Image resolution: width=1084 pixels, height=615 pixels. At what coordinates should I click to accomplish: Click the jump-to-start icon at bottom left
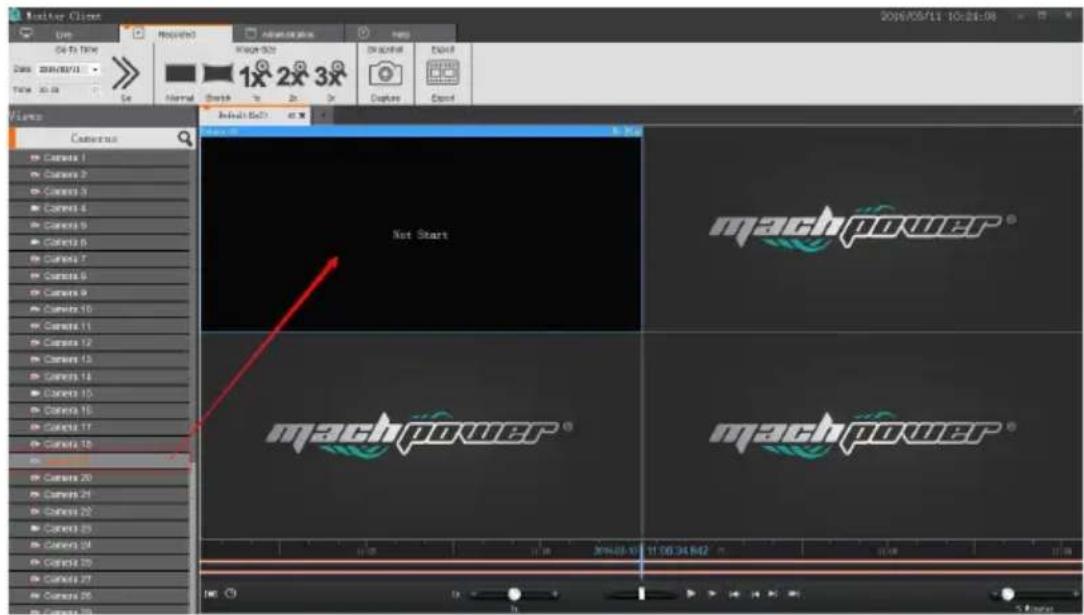tap(210, 594)
